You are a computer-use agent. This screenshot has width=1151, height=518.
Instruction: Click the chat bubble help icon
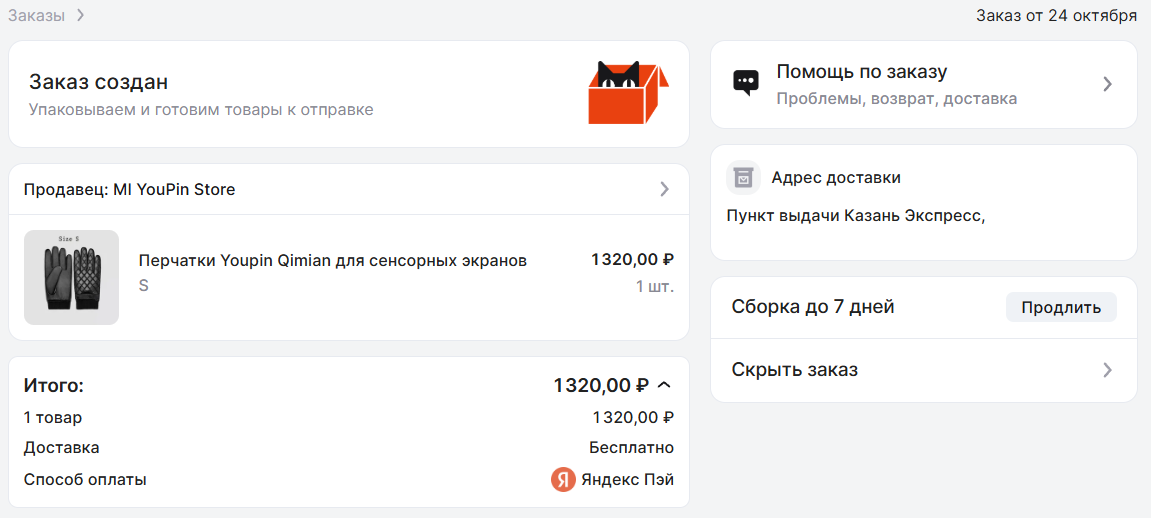tap(745, 83)
